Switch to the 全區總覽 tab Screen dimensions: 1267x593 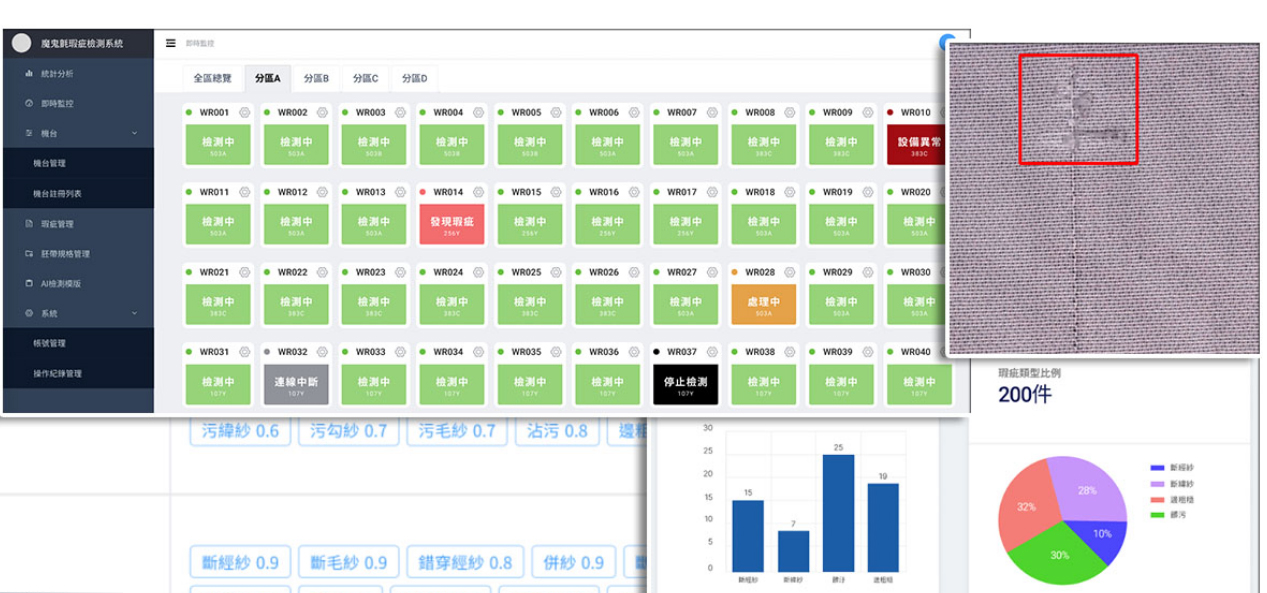tap(212, 78)
